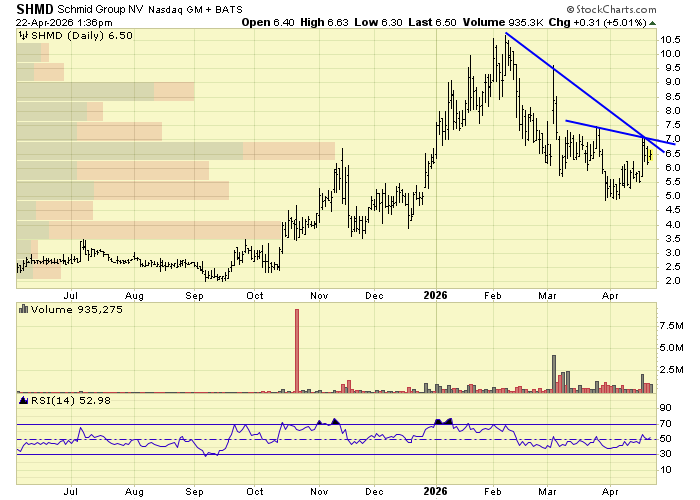Click the RSI(14) 52.98 legend label
The width and height of the screenshot is (700, 500).
[x=71, y=400]
